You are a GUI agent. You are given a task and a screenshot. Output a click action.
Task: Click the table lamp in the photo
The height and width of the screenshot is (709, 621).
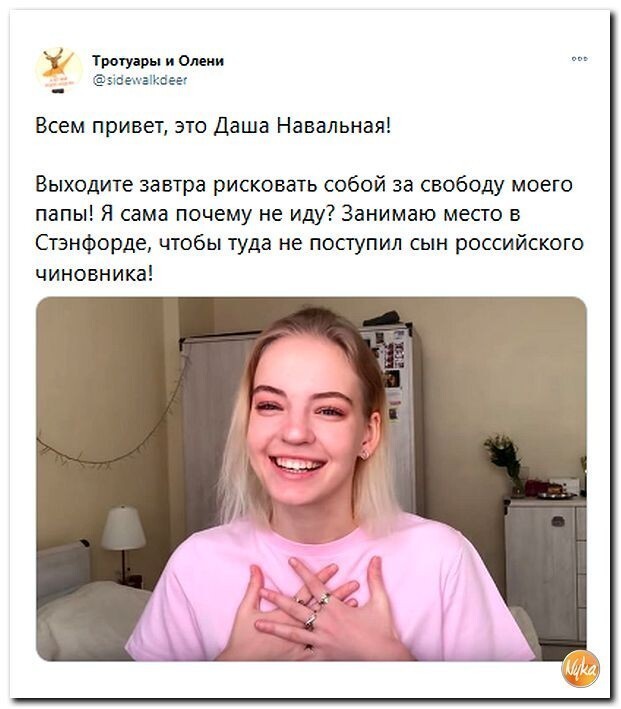coord(123,543)
